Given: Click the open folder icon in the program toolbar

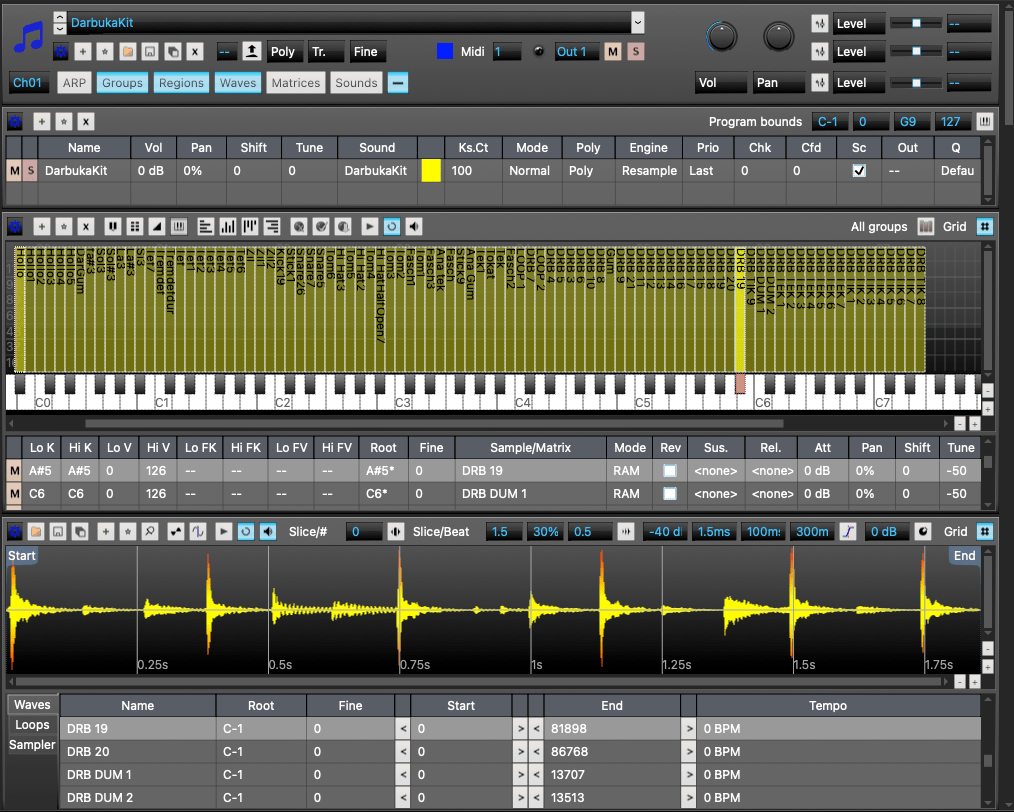Looking at the screenshot, I should 127,52.
